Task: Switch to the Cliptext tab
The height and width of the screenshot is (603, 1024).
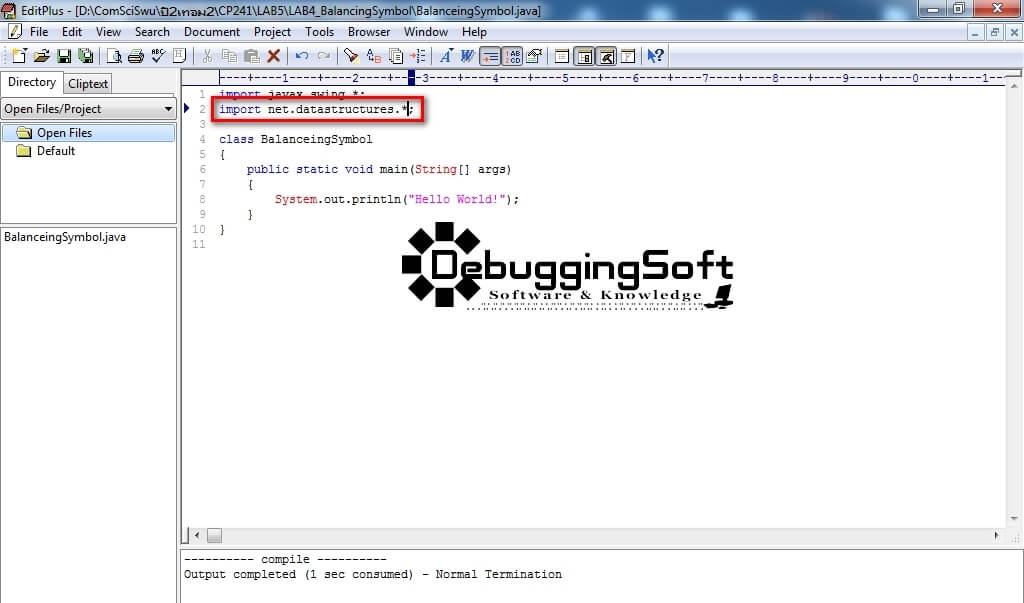Action: pos(88,84)
